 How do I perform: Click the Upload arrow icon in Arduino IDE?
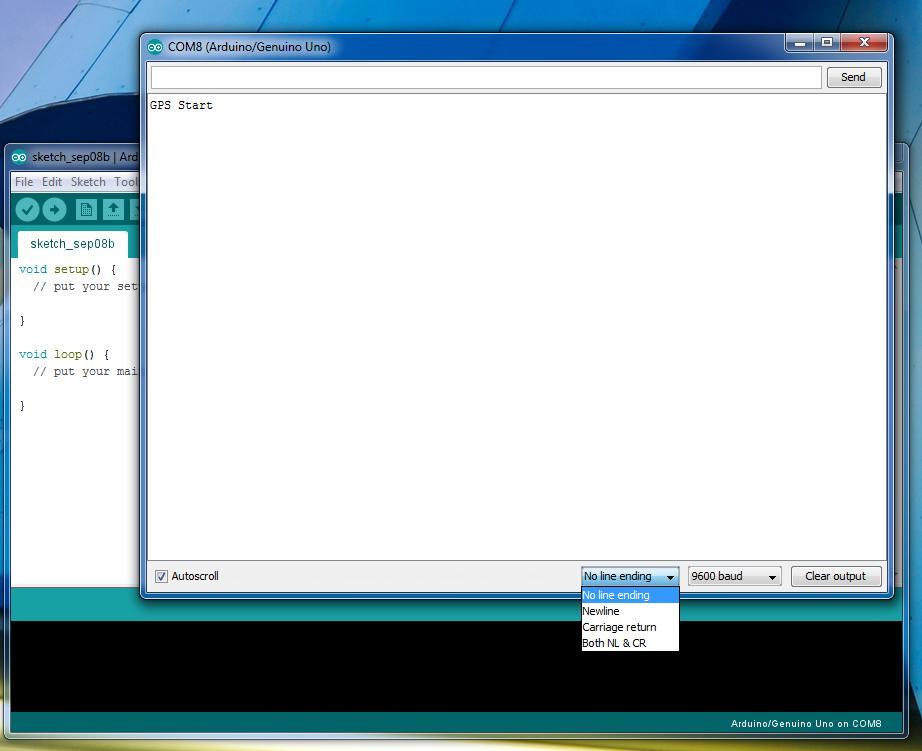54,209
